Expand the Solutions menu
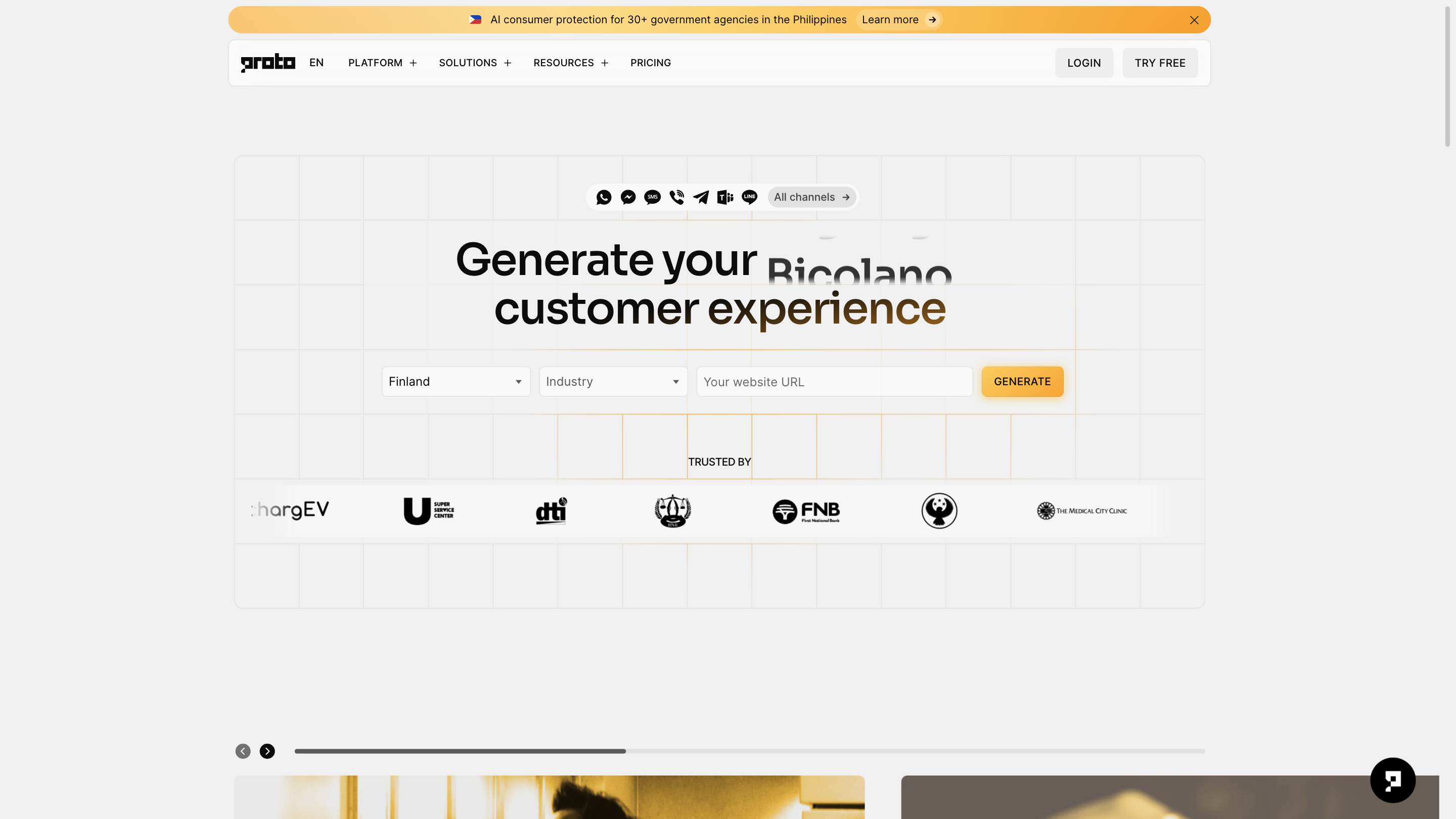 [x=475, y=63]
